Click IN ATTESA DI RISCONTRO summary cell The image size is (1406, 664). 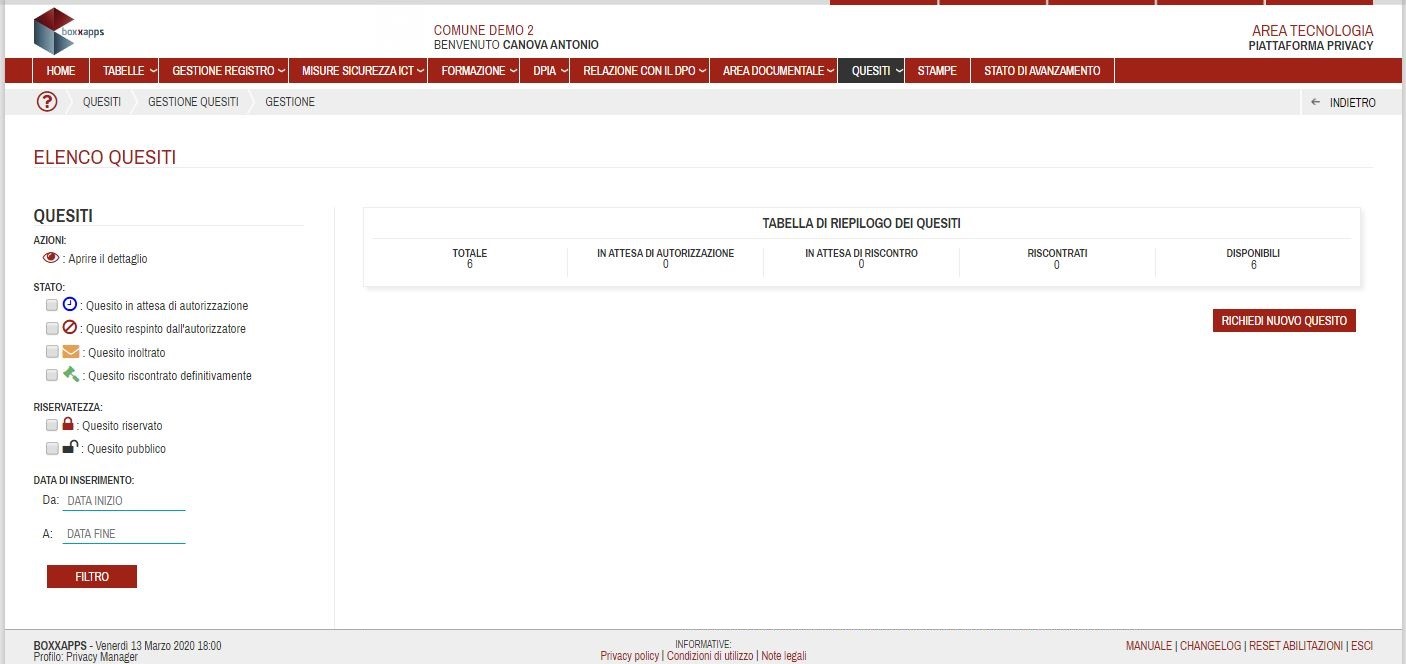pos(861,259)
